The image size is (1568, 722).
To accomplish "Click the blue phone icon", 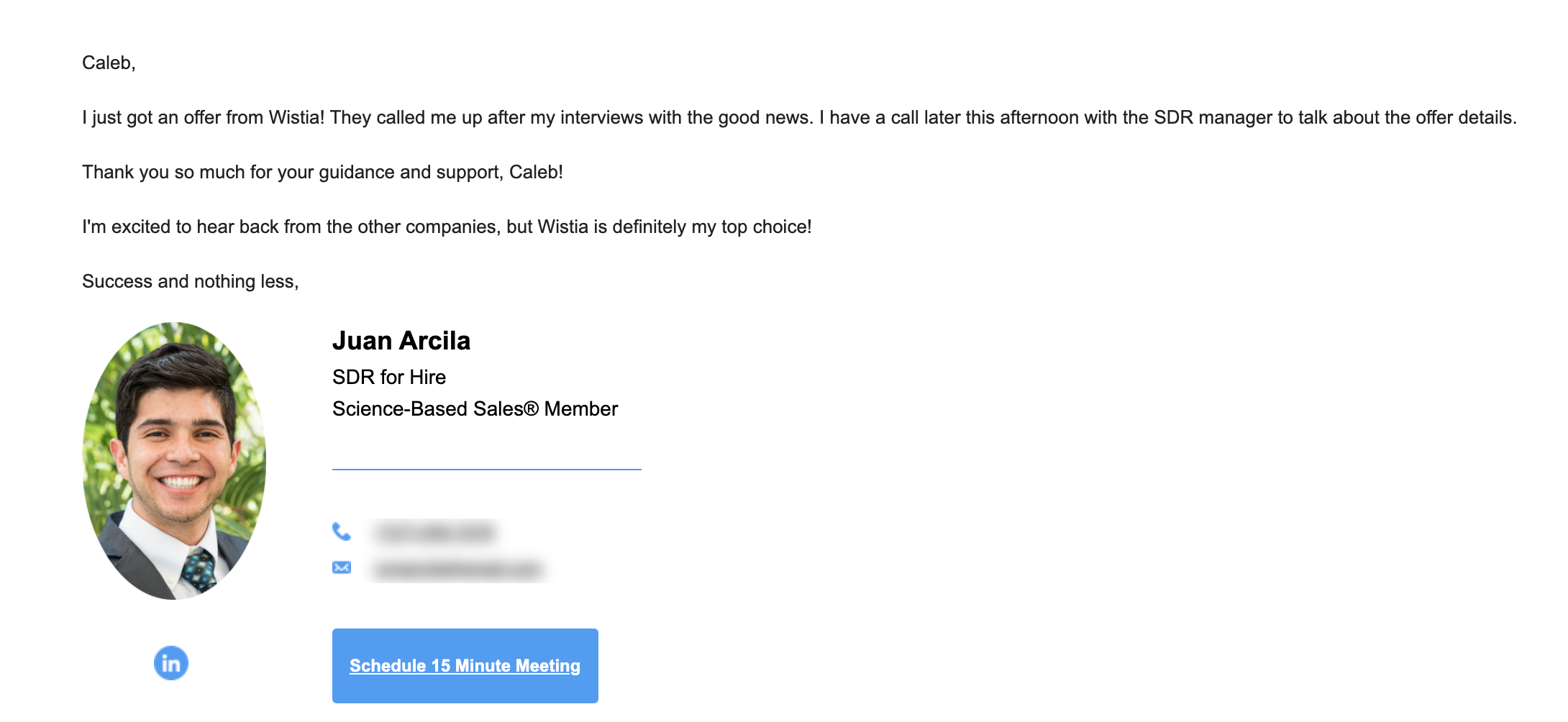I will pos(342,532).
